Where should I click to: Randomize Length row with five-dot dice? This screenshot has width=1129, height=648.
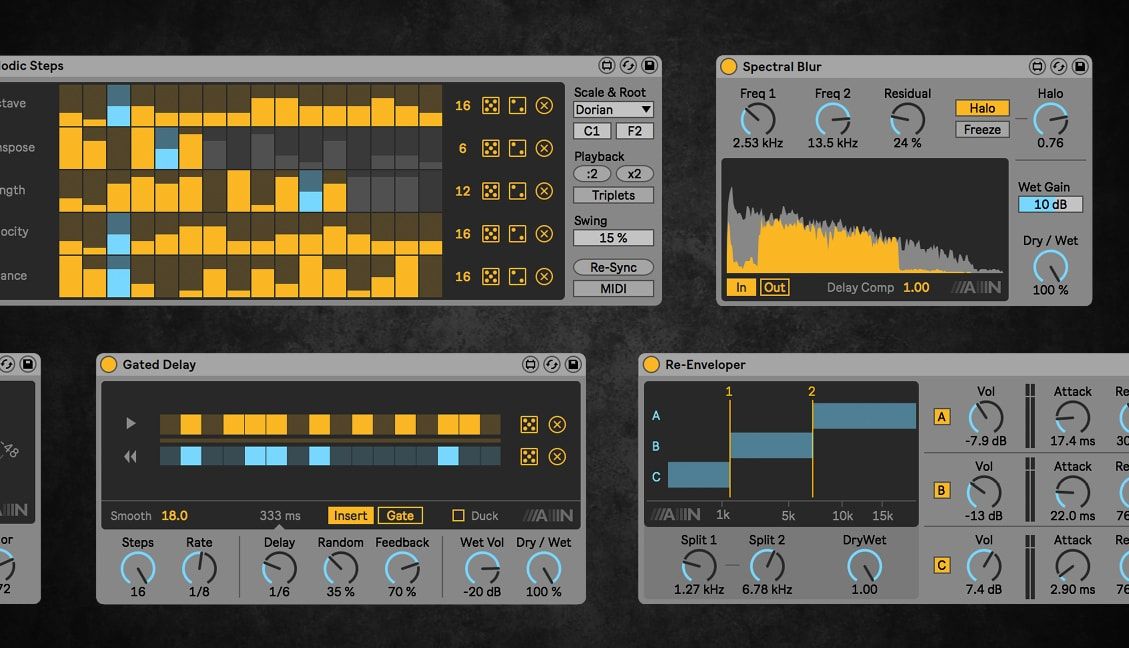tap(490, 191)
